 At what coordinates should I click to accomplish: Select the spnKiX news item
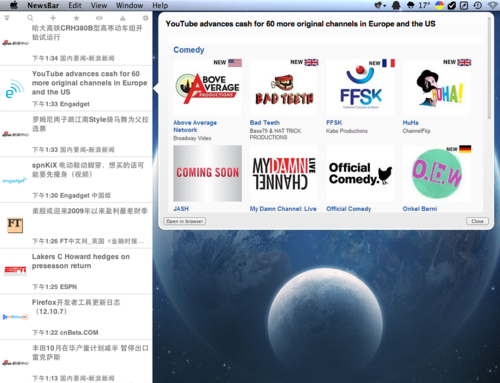pyautogui.click(x=76, y=180)
